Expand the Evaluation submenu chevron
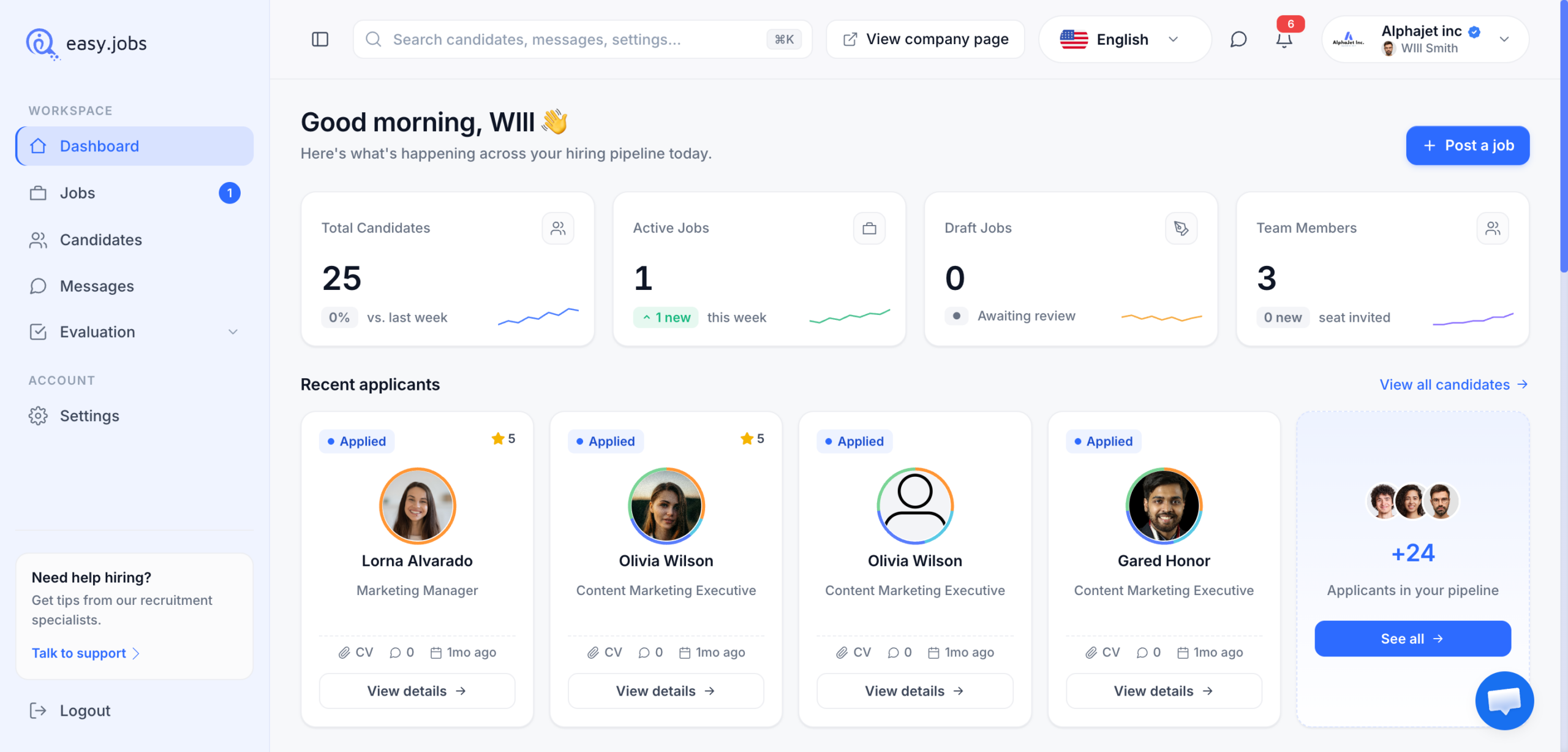Image resolution: width=1568 pixels, height=752 pixels. 233,332
